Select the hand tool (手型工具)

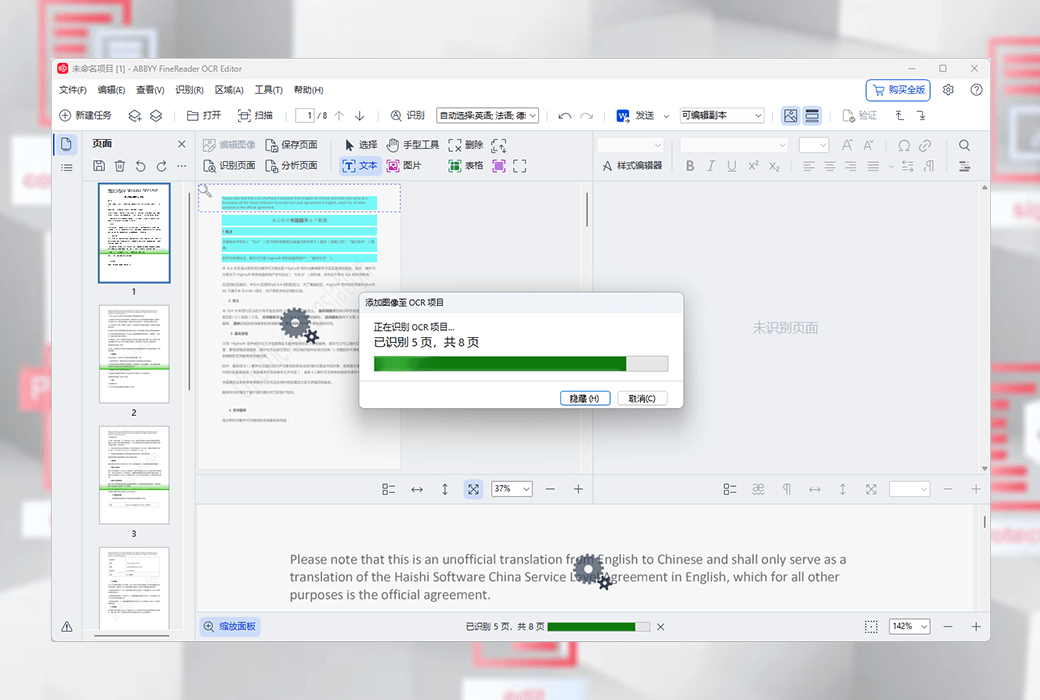click(412, 145)
